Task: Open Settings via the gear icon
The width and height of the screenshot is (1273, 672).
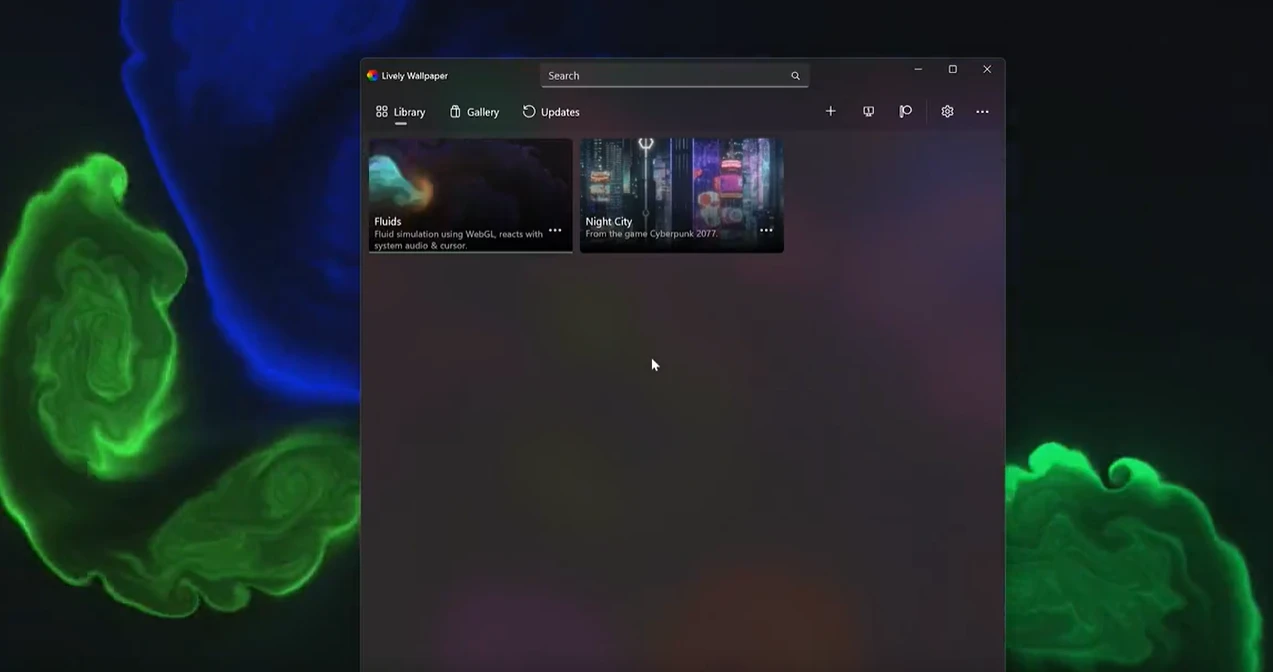Action: pos(947,111)
